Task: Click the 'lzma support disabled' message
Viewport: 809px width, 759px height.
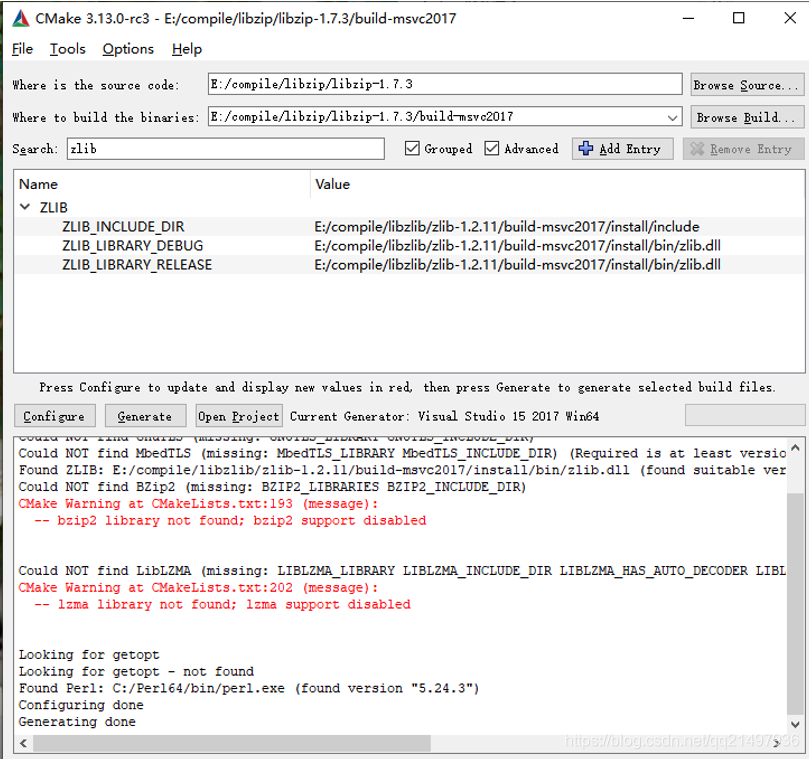Action: coord(222,604)
